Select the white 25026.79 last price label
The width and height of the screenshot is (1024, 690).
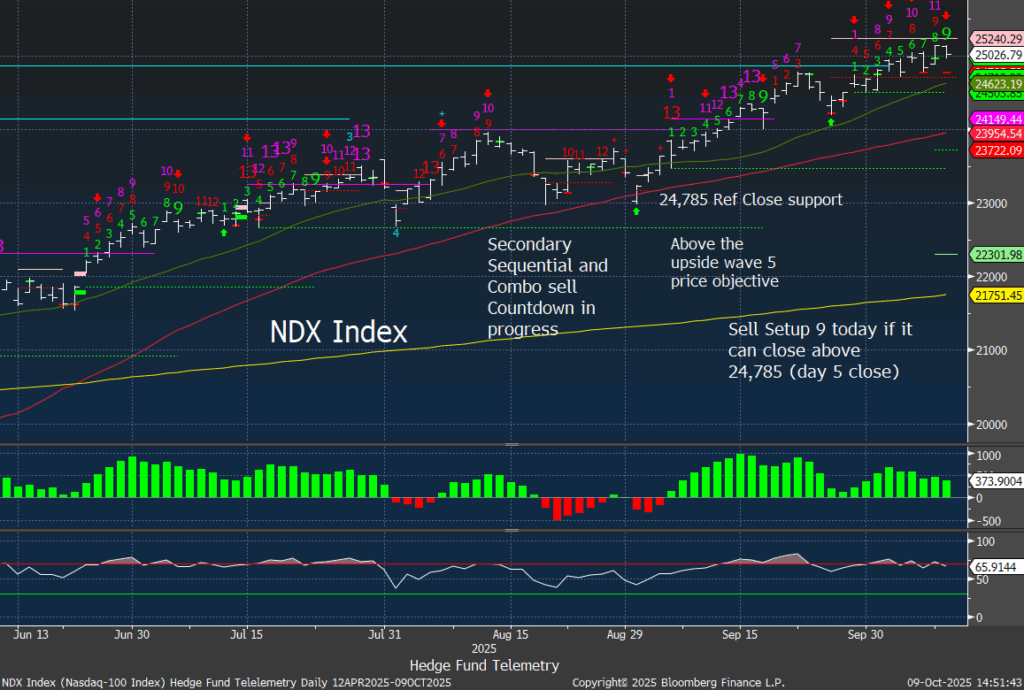click(996, 55)
